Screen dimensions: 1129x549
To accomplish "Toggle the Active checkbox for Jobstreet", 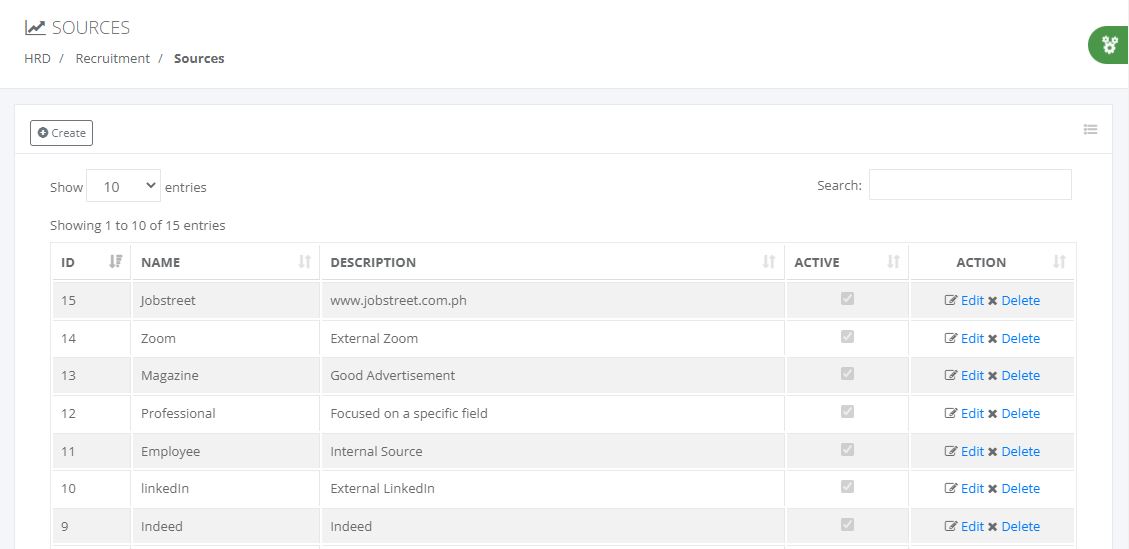I will point(847,299).
